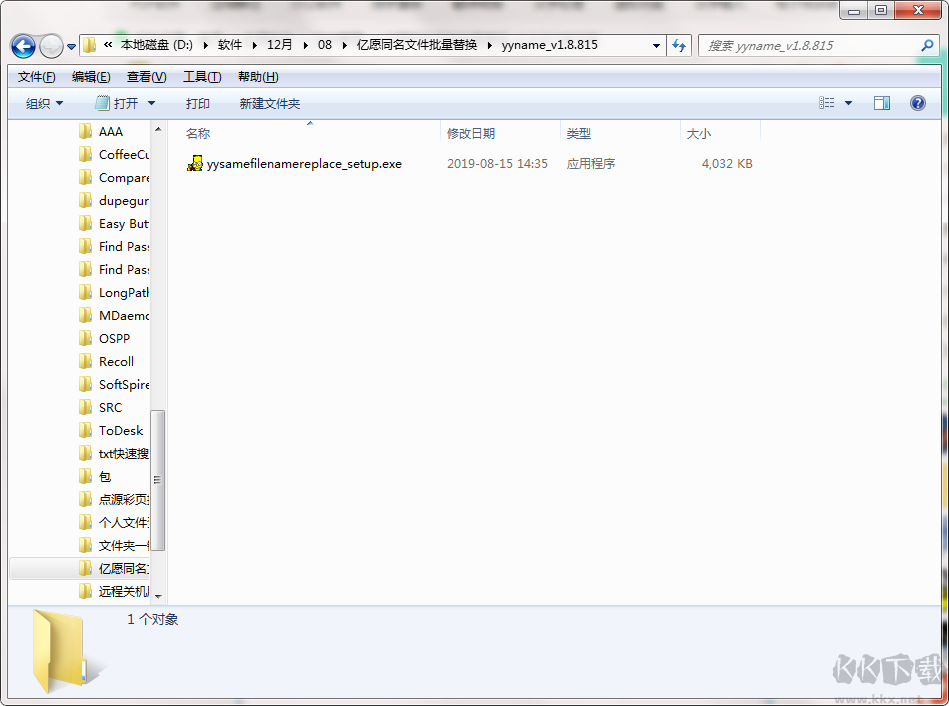This screenshot has width=949, height=706.
Task: Go back with the blue Back arrow
Action: 24,46
